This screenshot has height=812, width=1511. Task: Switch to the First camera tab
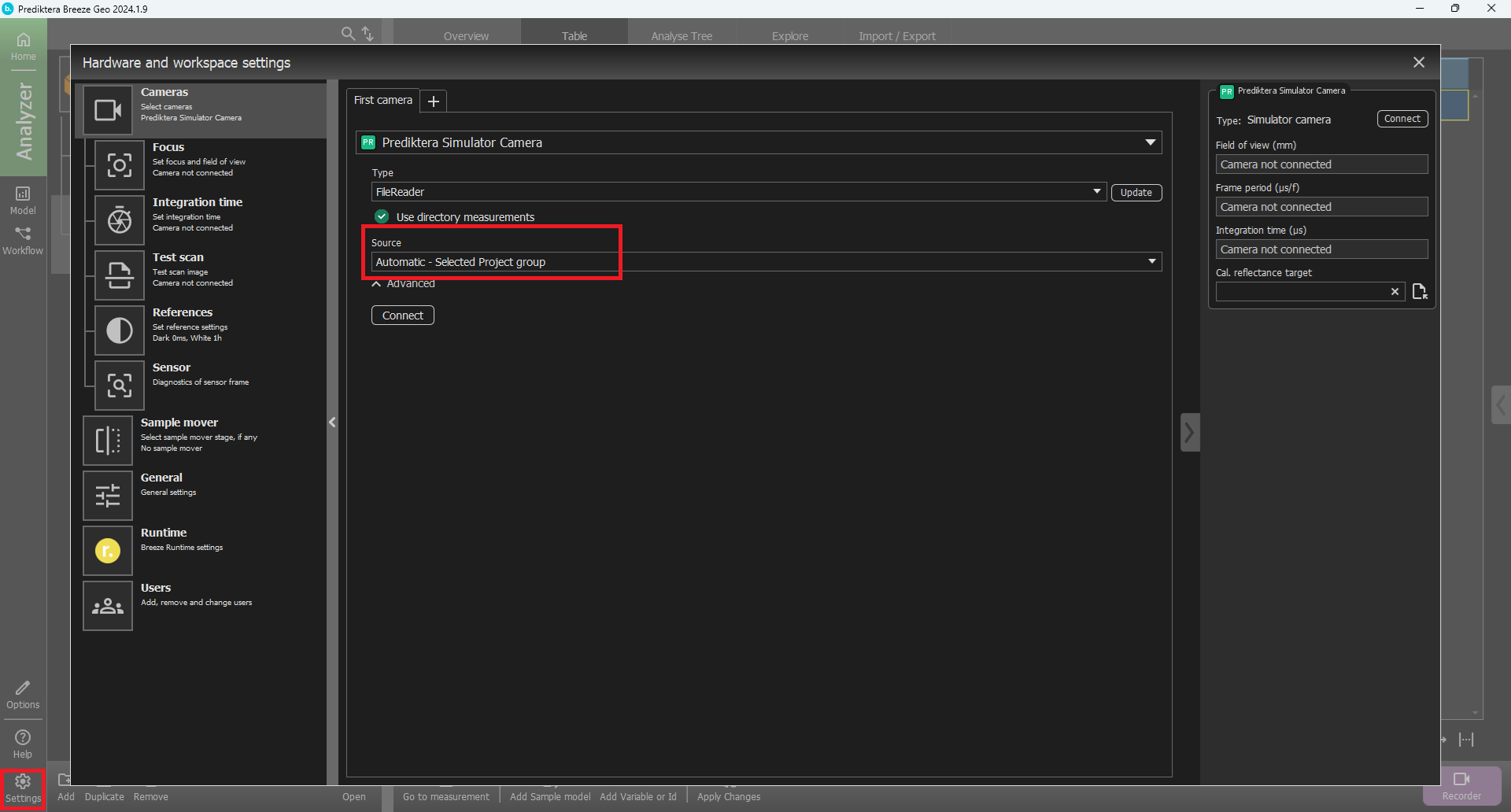383,101
